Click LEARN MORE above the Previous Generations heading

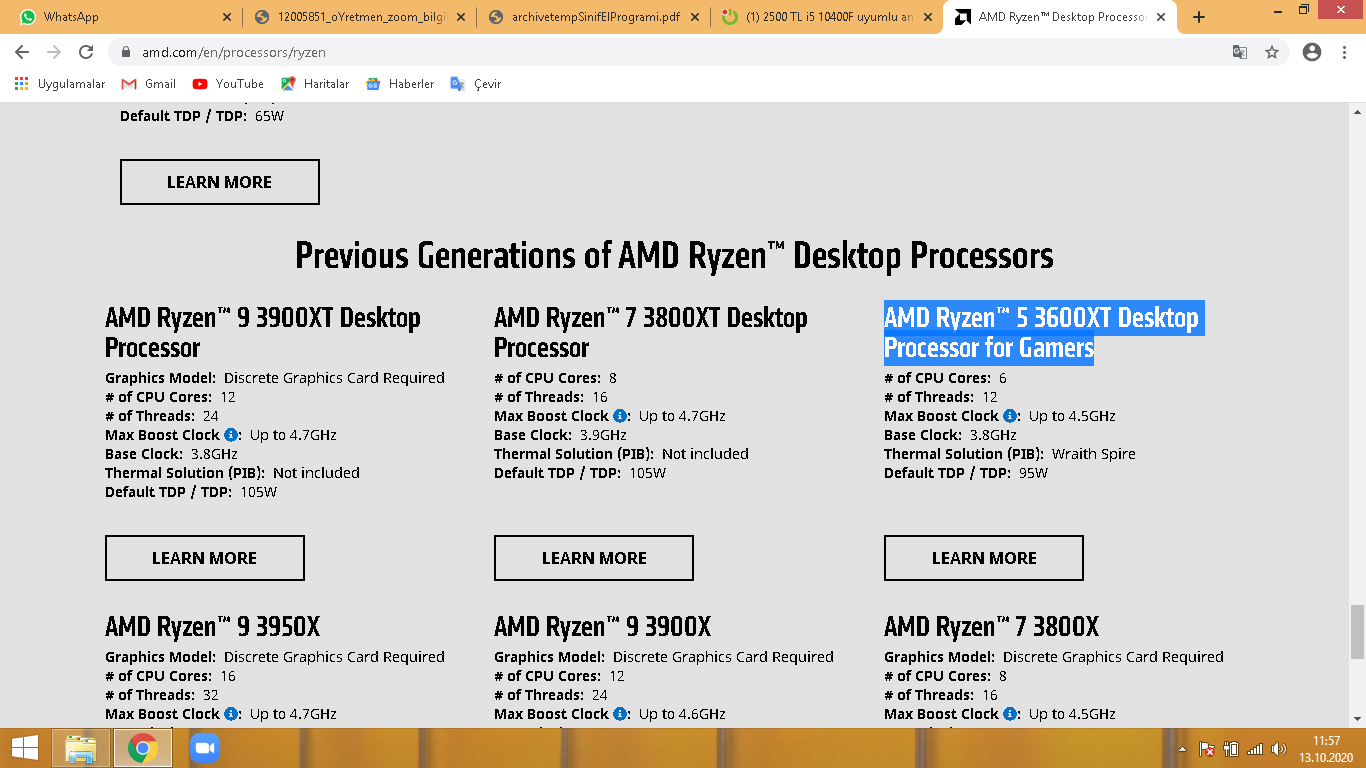[220, 182]
